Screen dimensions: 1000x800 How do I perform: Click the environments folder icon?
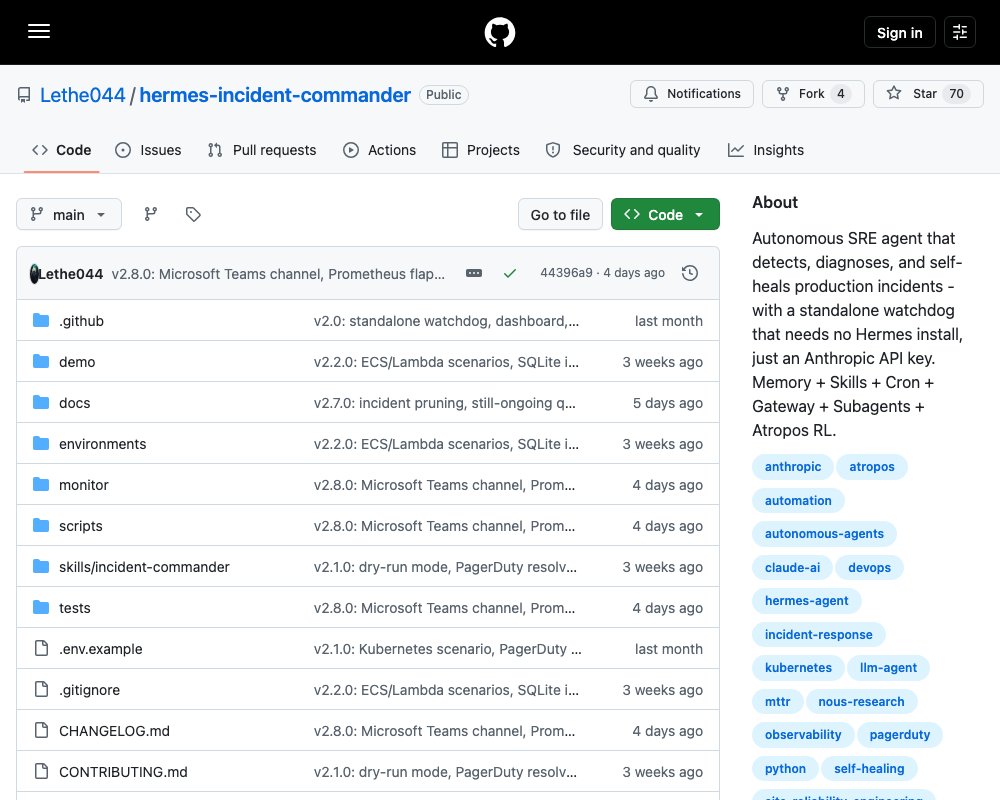(x=41, y=443)
